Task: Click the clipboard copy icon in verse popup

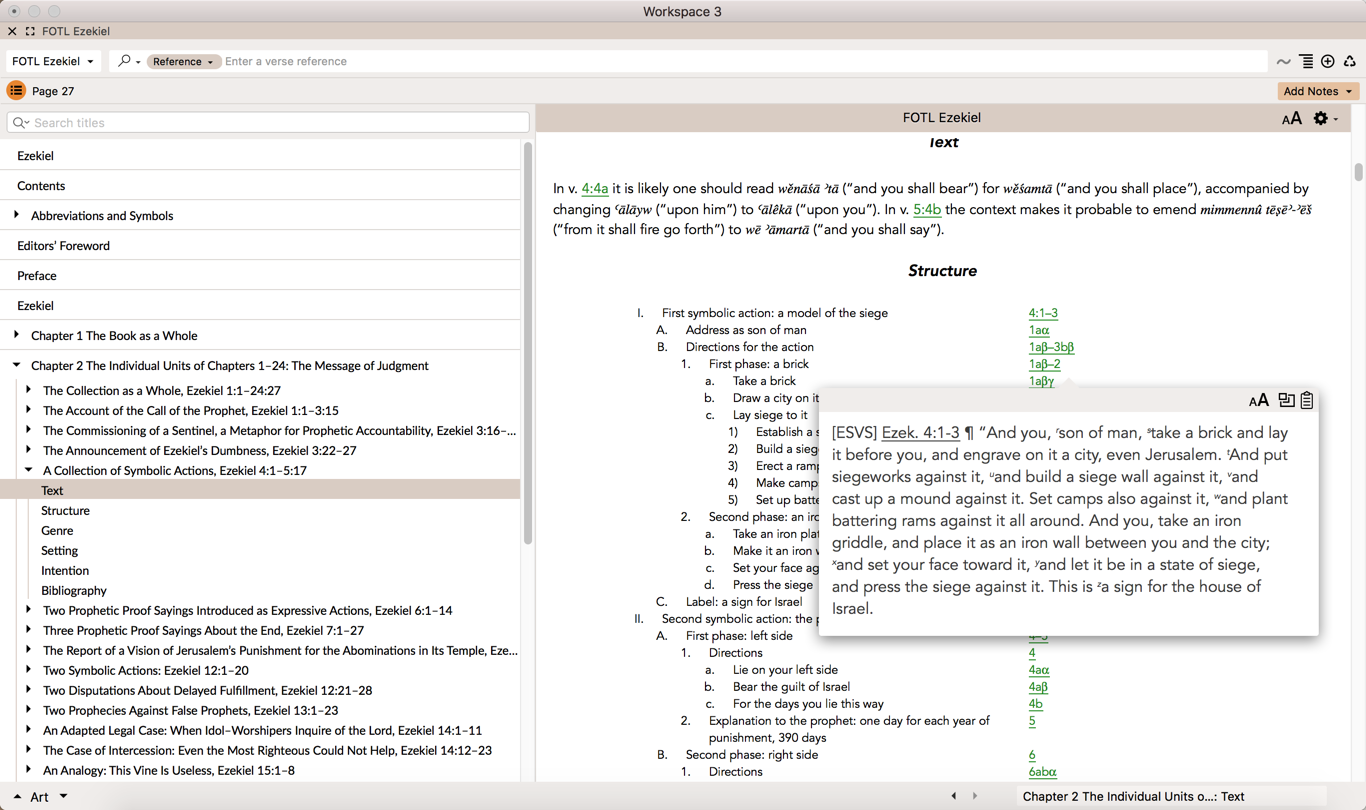Action: point(1306,400)
